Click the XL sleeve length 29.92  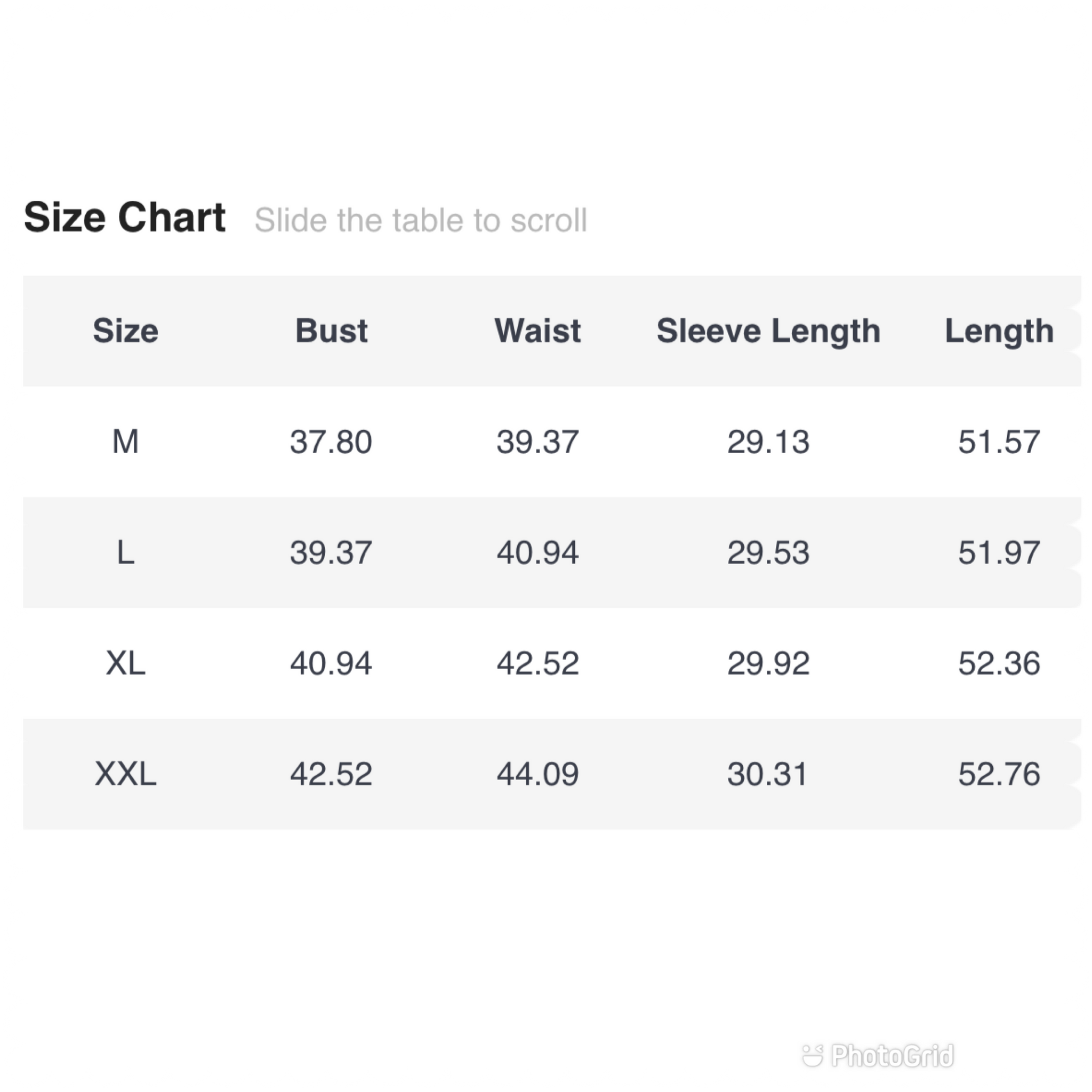(768, 663)
